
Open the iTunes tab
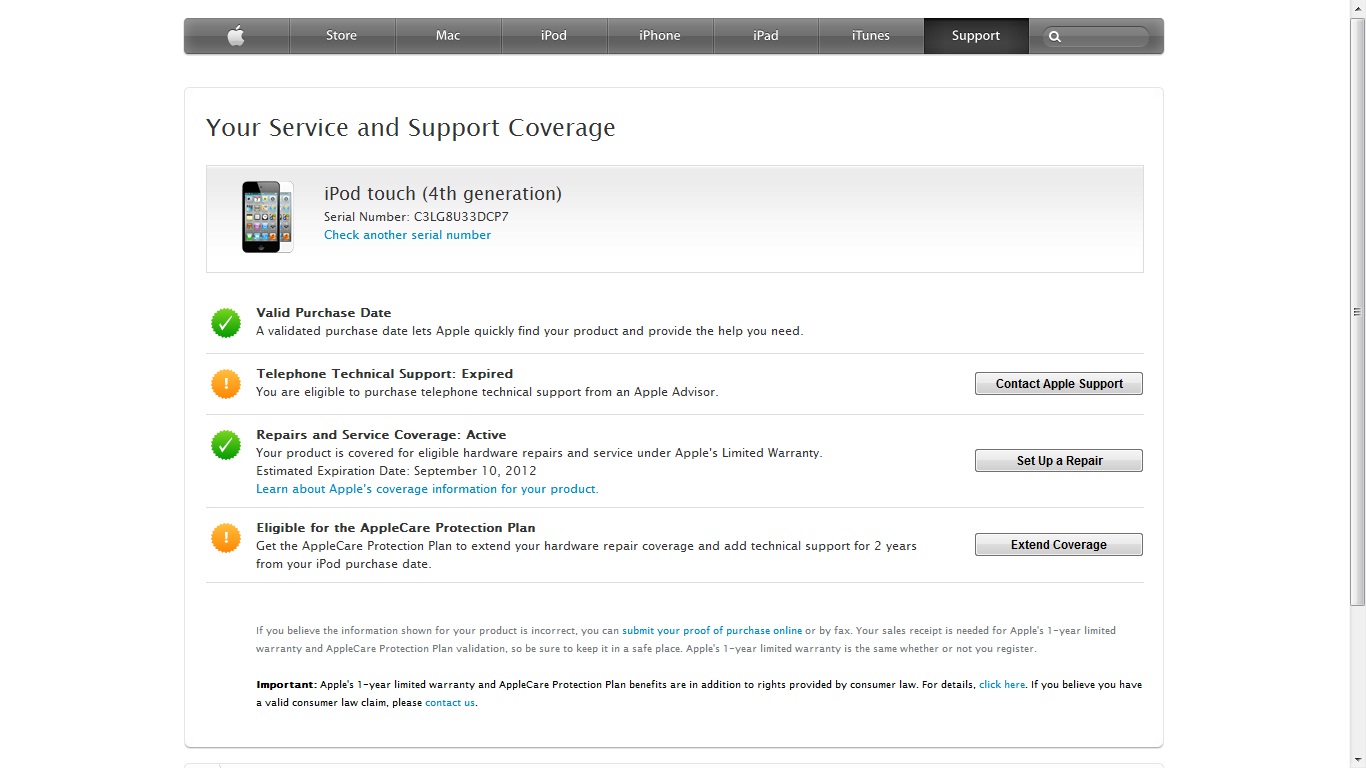pyautogui.click(x=871, y=36)
